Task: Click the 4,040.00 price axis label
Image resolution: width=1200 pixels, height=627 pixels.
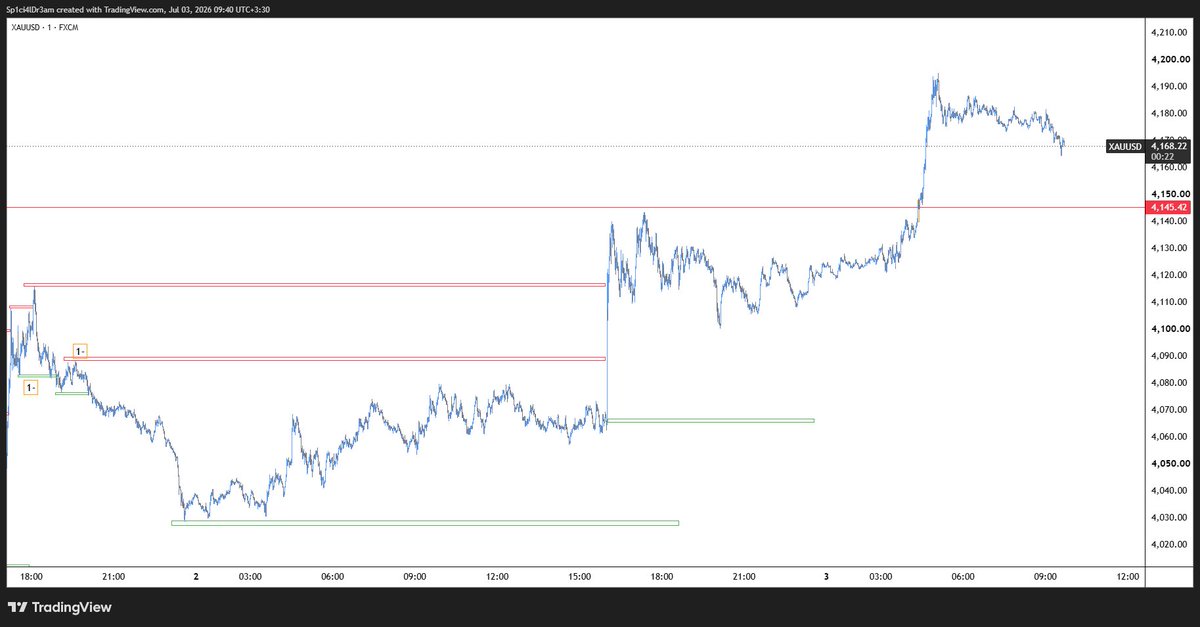Action: 1169,491
